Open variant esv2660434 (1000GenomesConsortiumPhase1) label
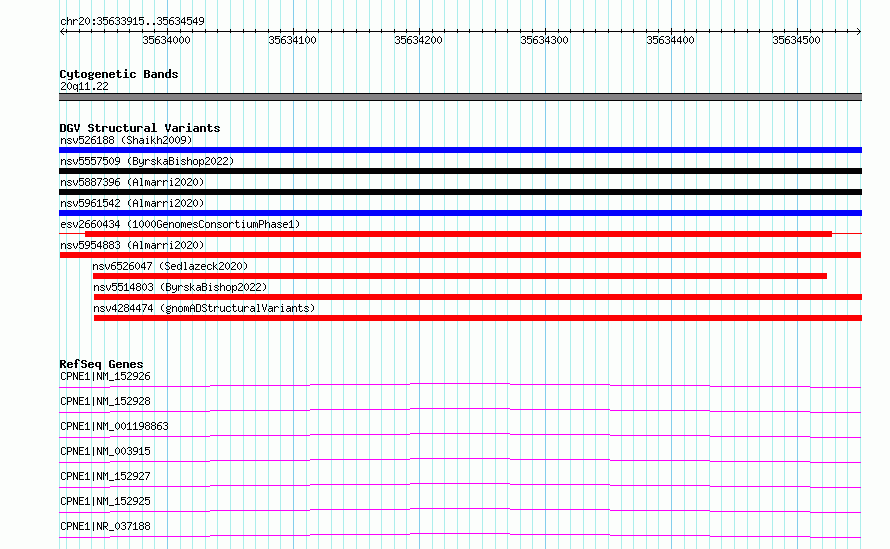 pos(180,224)
